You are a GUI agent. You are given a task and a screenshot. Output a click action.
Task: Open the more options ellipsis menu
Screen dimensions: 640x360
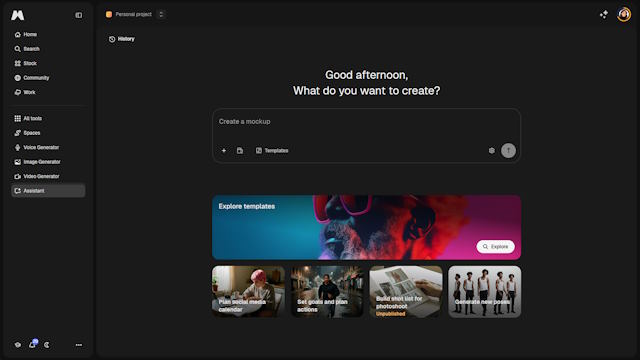(x=79, y=345)
